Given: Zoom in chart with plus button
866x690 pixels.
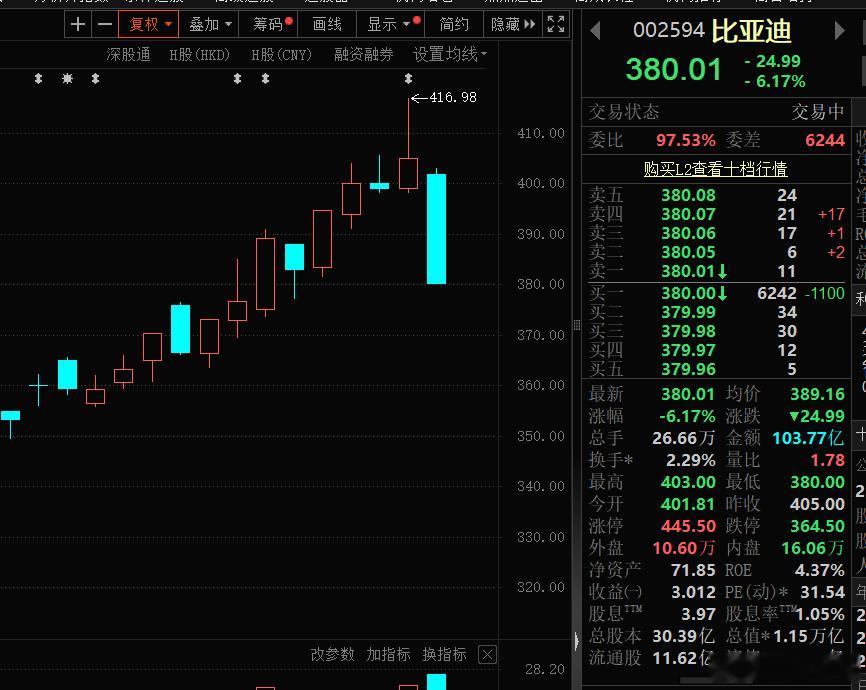Looking at the screenshot, I should tap(78, 24).
